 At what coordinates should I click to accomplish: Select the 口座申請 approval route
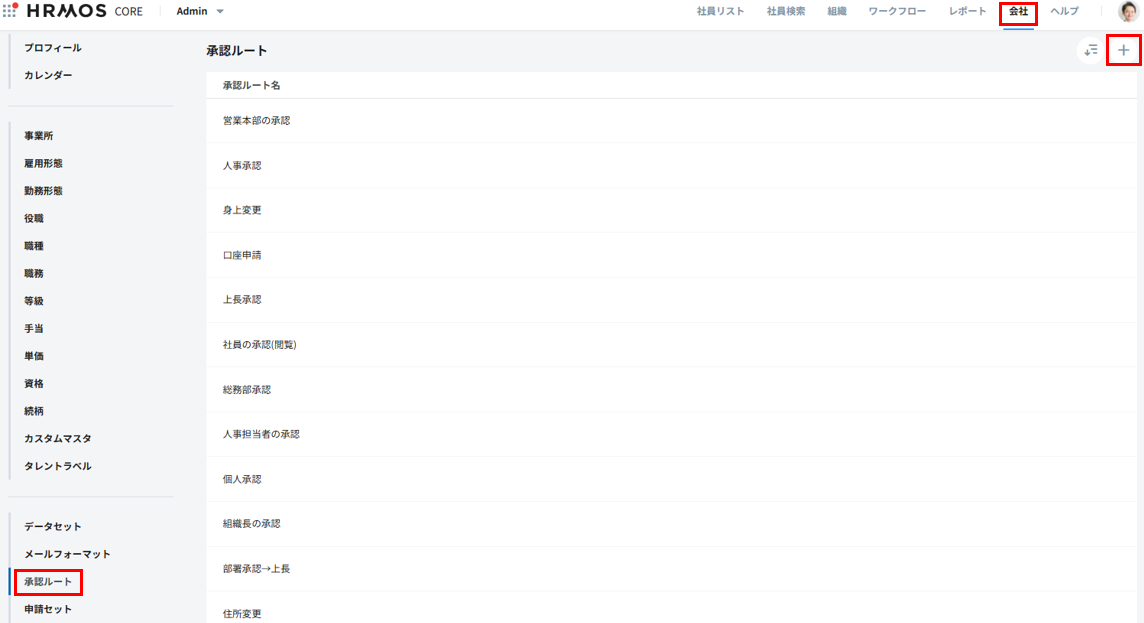coord(242,255)
